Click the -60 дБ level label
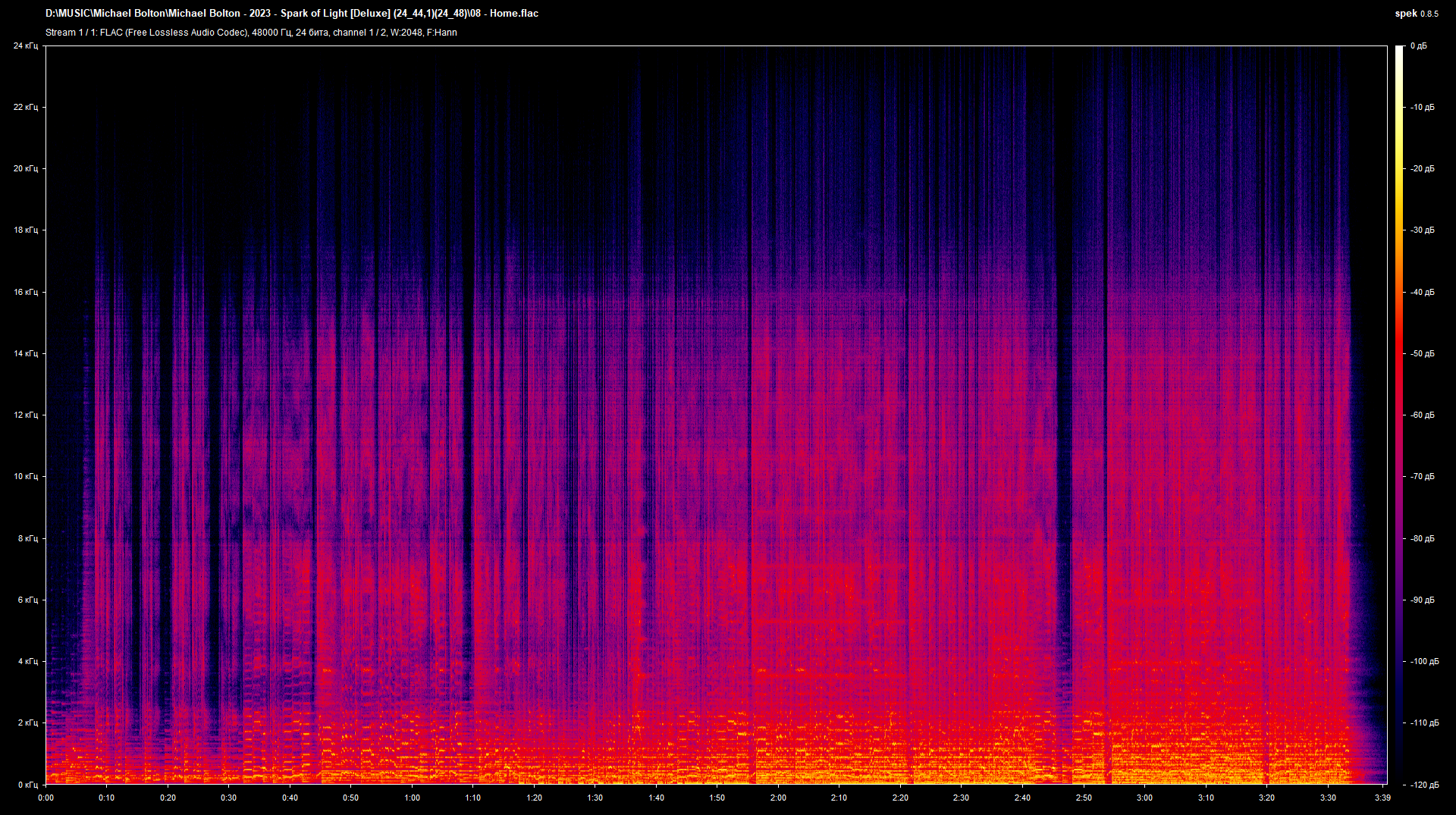Screen dimensions: 1456x815 1423,415
